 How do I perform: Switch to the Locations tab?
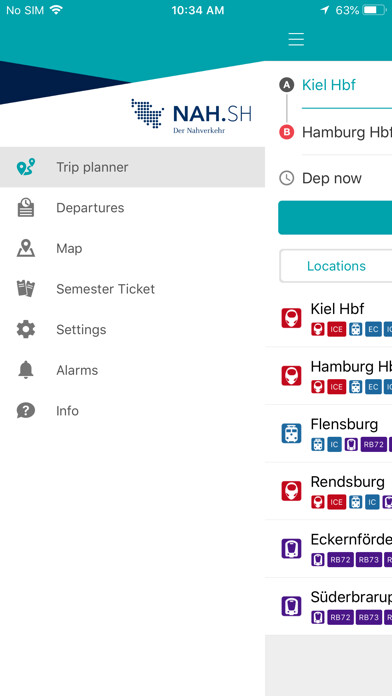(336, 266)
